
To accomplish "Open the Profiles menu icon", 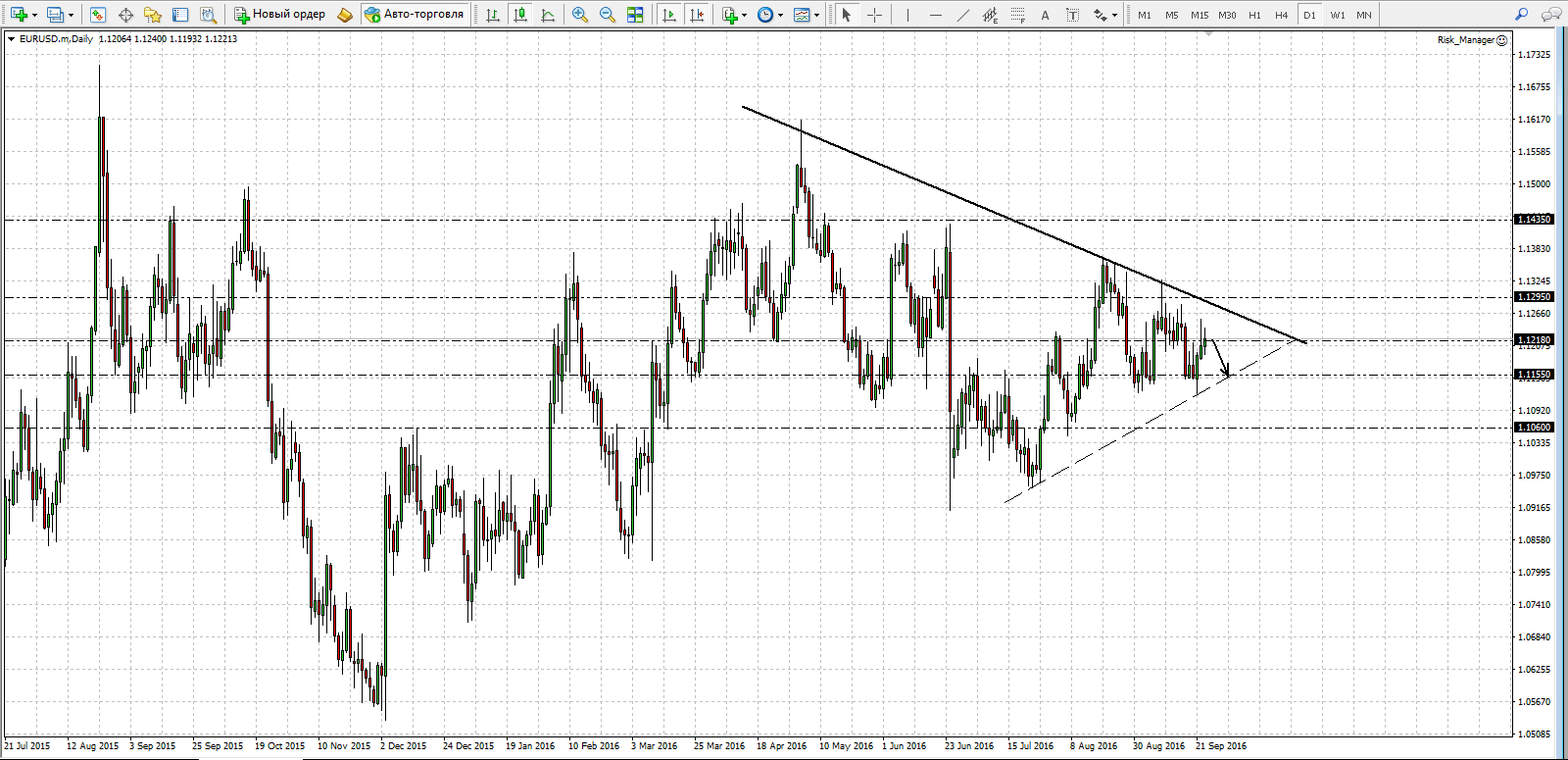I will pos(55,15).
